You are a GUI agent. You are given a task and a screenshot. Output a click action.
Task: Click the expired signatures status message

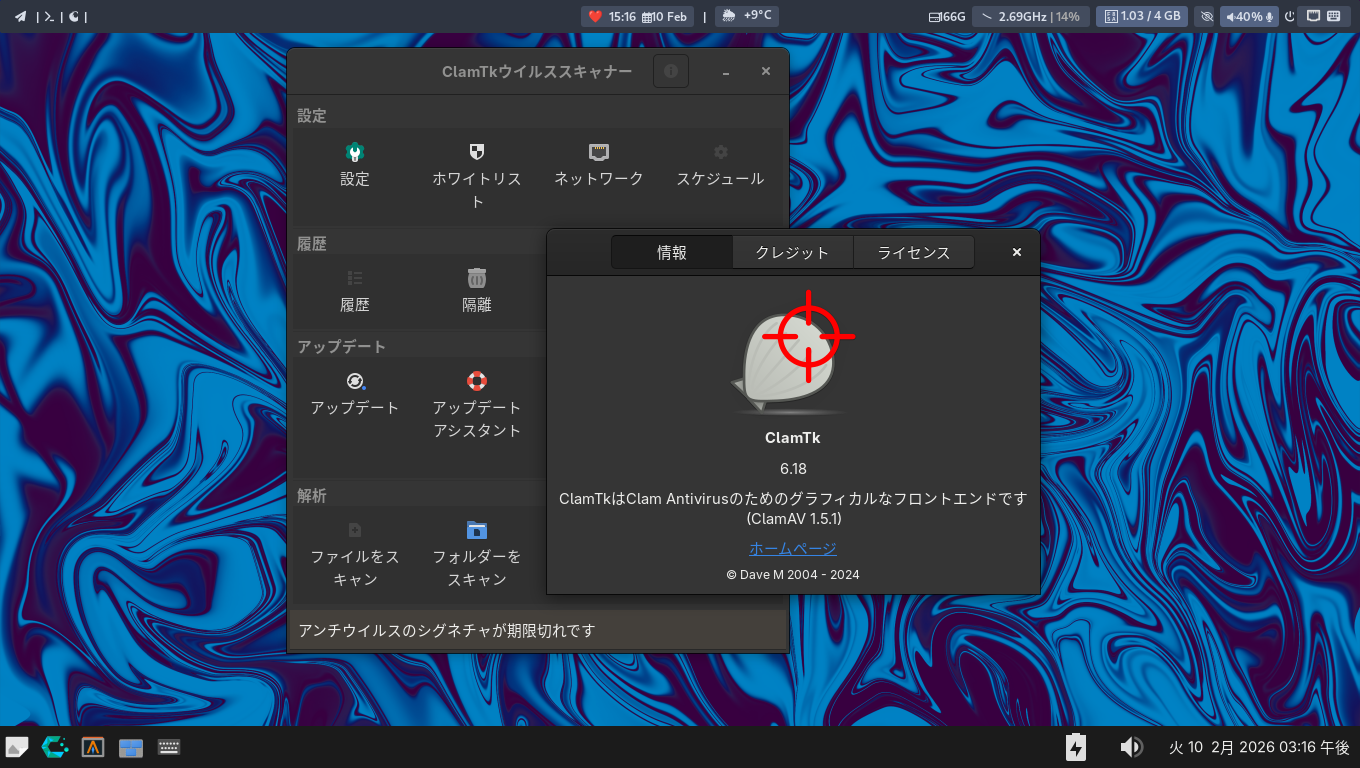447,631
